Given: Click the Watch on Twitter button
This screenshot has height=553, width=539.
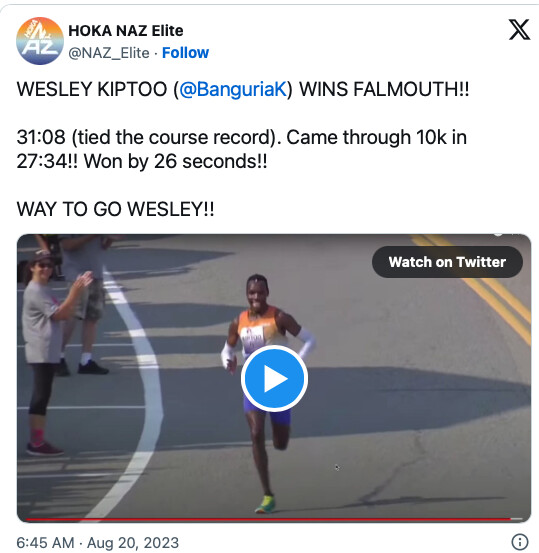Looking at the screenshot, I should pos(447,262).
